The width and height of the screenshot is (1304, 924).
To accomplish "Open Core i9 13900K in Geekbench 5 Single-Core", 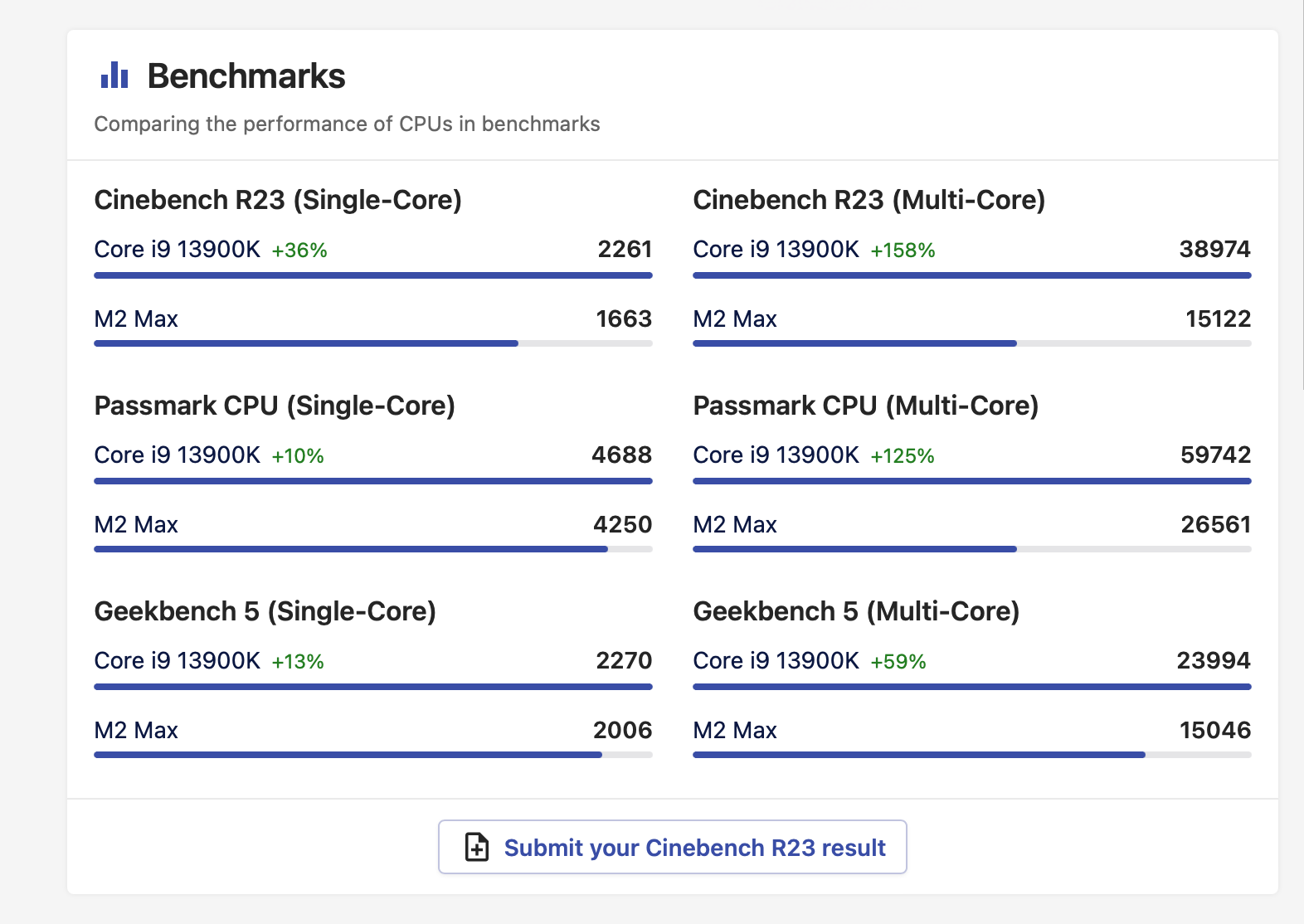I will pyautogui.click(x=178, y=661).
